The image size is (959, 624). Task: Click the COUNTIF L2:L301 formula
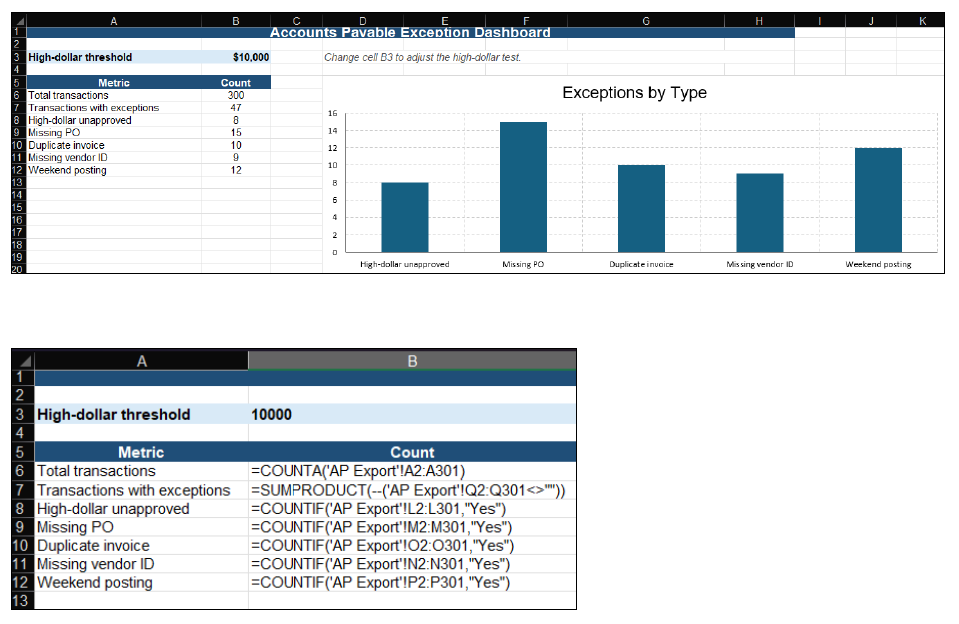(379, 508)
